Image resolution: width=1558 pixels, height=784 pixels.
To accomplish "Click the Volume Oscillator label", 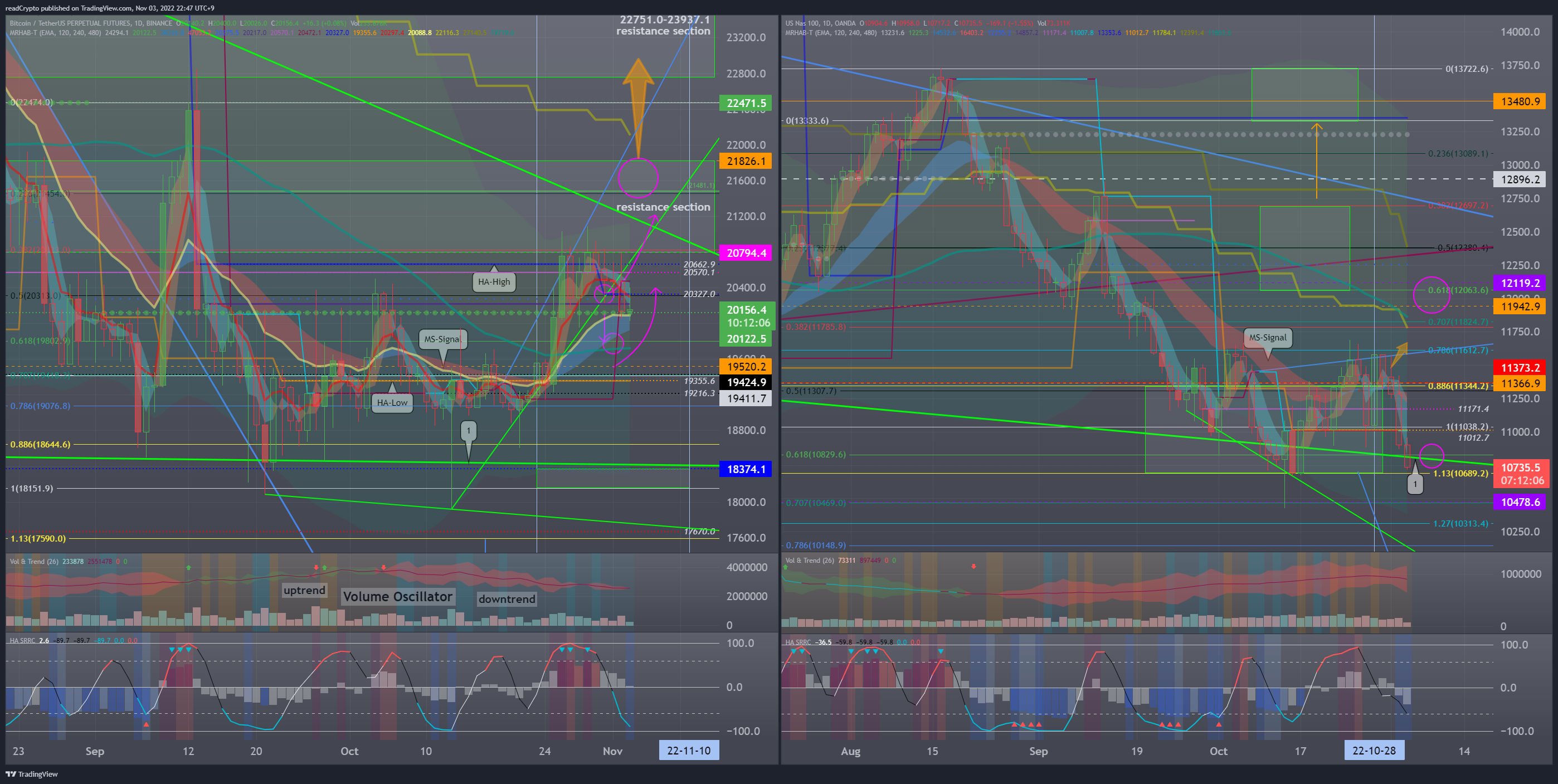I will (x=397, y=596).
